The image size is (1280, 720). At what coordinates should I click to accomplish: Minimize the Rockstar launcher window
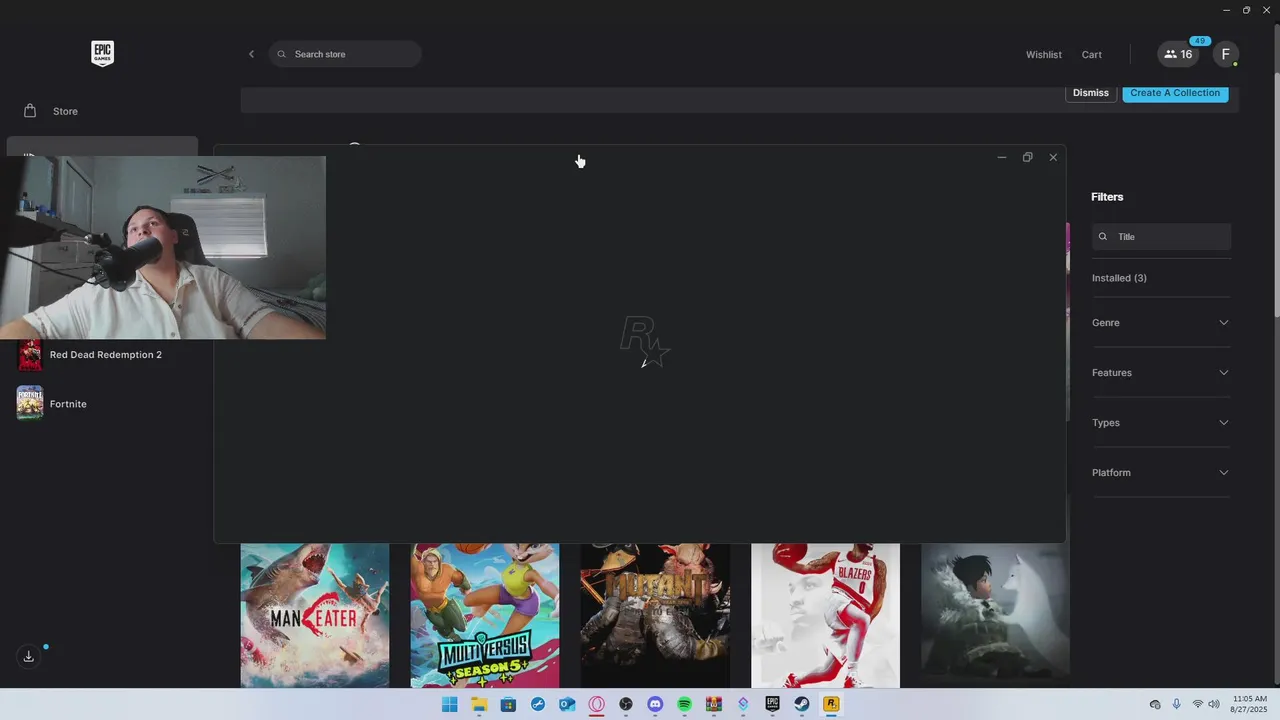click(x=1002, y=157)
